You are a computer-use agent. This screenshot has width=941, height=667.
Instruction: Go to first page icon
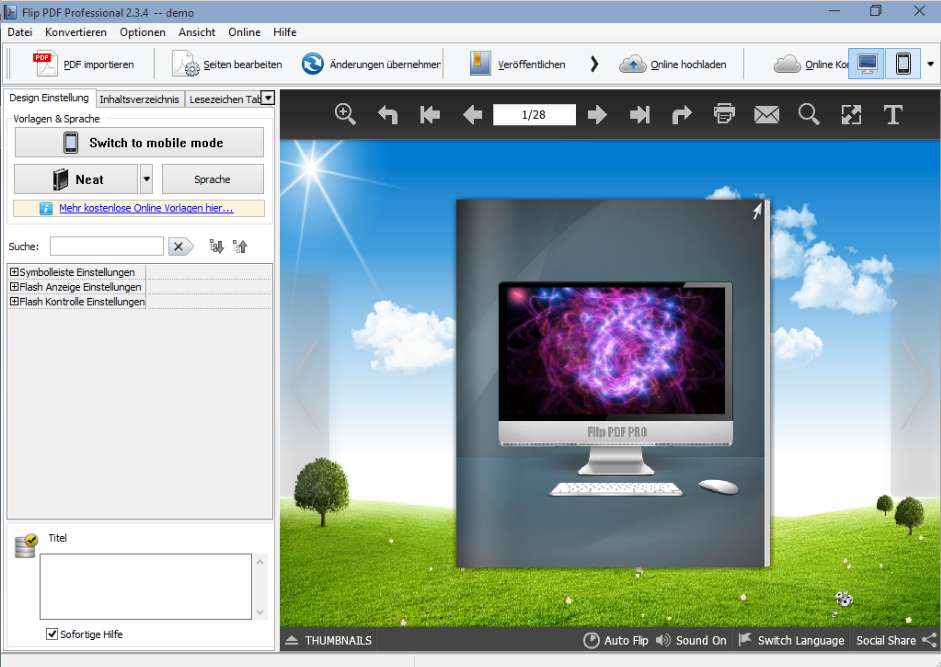point(430,114)
